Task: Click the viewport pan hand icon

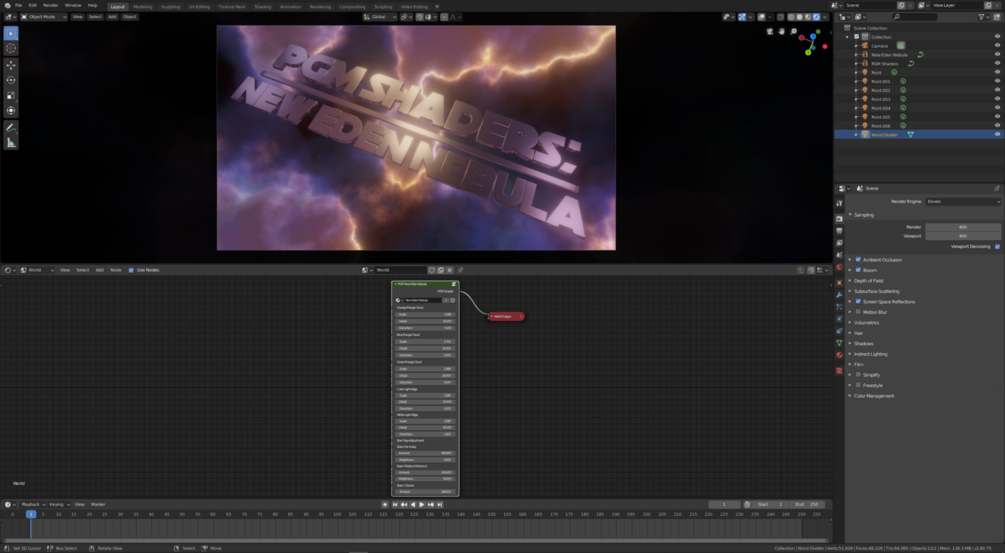Action: pyautogui.click(x=781, y=31)
